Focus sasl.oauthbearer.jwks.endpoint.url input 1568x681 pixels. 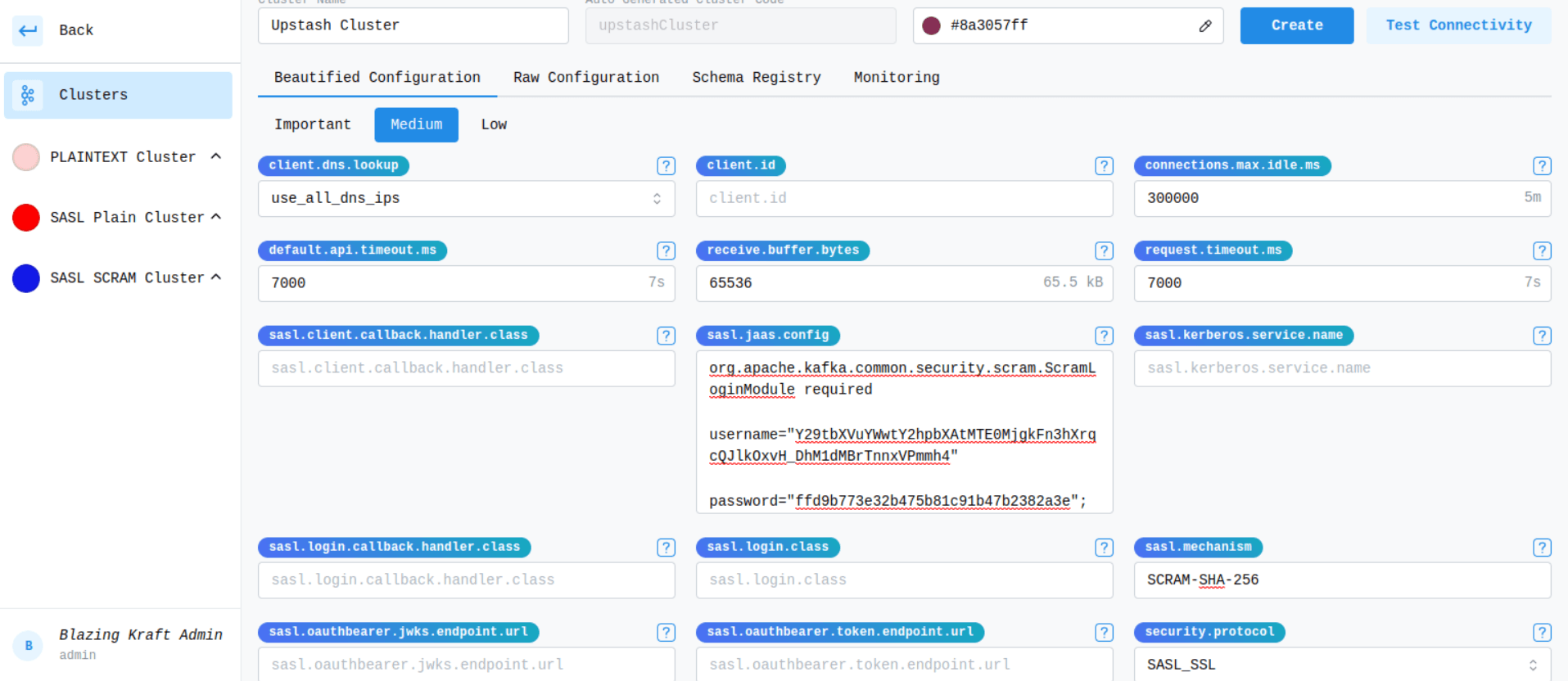tap(467, 665)
